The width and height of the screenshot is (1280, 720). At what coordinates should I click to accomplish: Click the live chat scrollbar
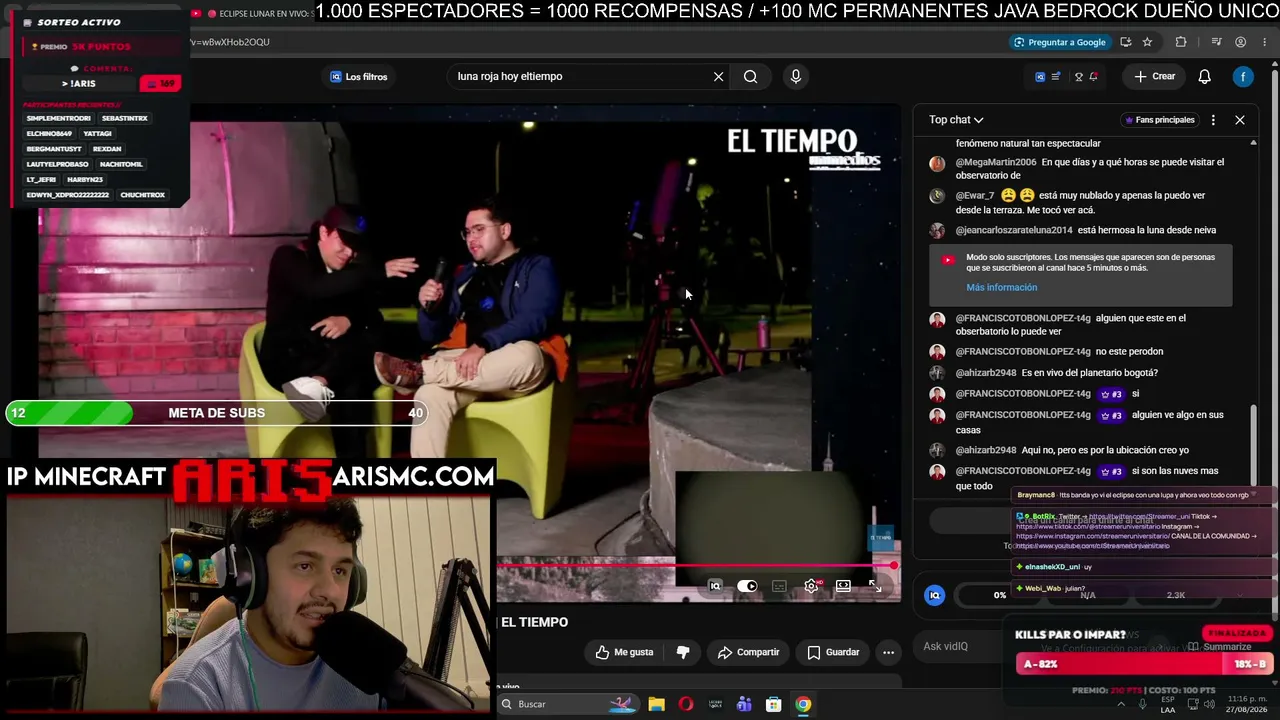coord(1253,444)
